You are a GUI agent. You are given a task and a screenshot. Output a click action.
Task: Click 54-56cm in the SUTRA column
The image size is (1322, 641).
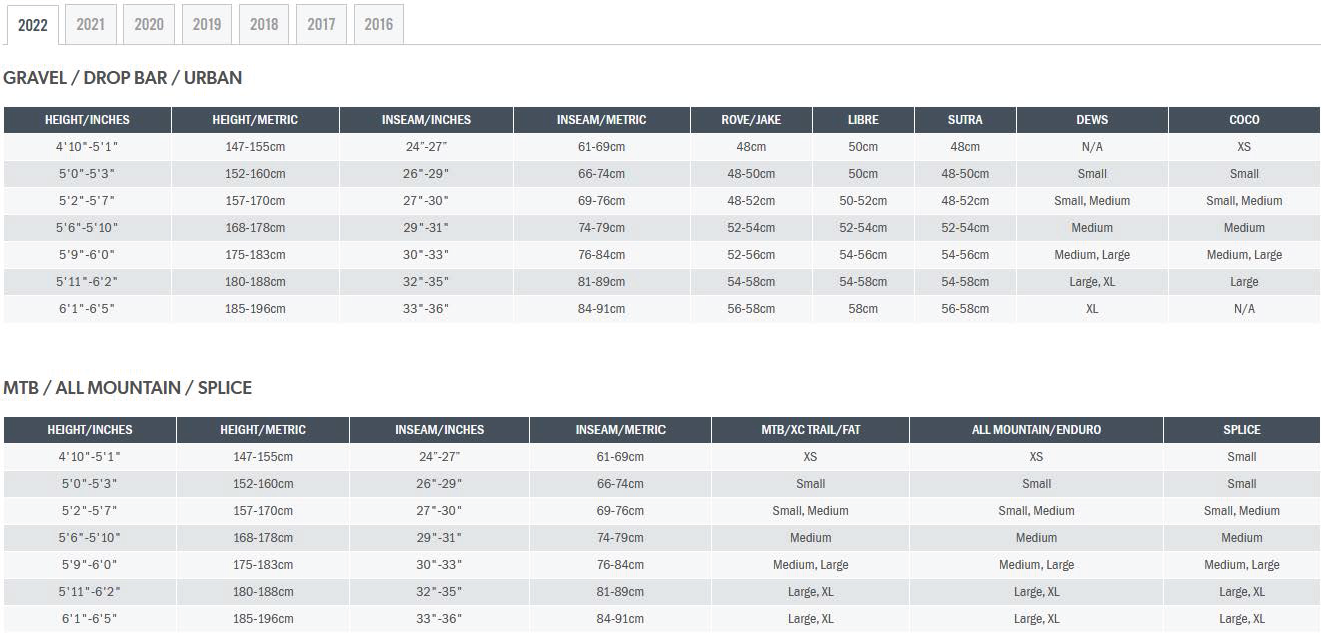point(965,255)
